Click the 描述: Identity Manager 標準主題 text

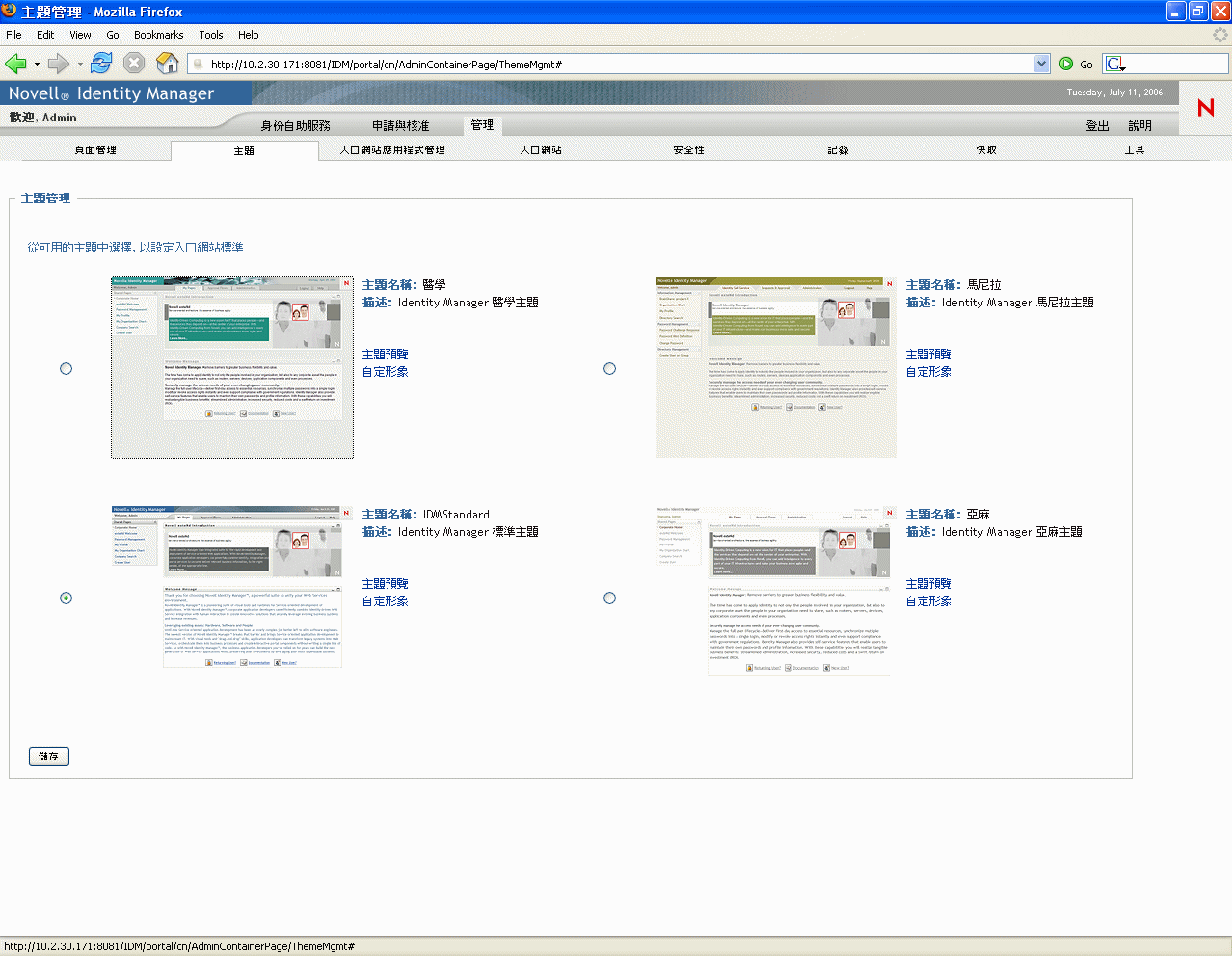click(x=450, y=532)
